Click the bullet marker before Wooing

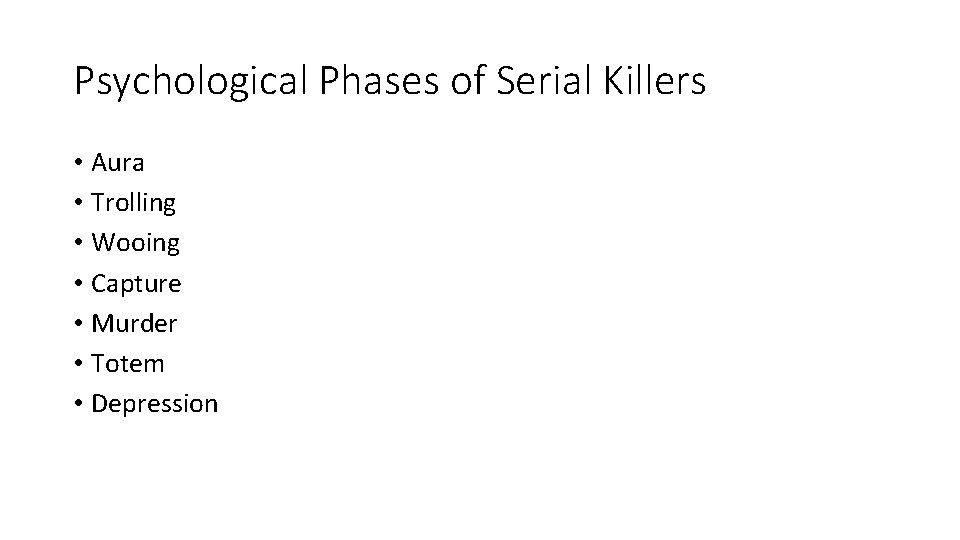(x=78, y=243)
